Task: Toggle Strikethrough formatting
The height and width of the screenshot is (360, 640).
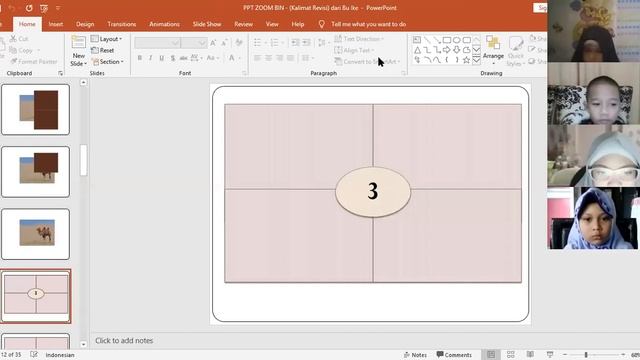Action: (184, 58)
